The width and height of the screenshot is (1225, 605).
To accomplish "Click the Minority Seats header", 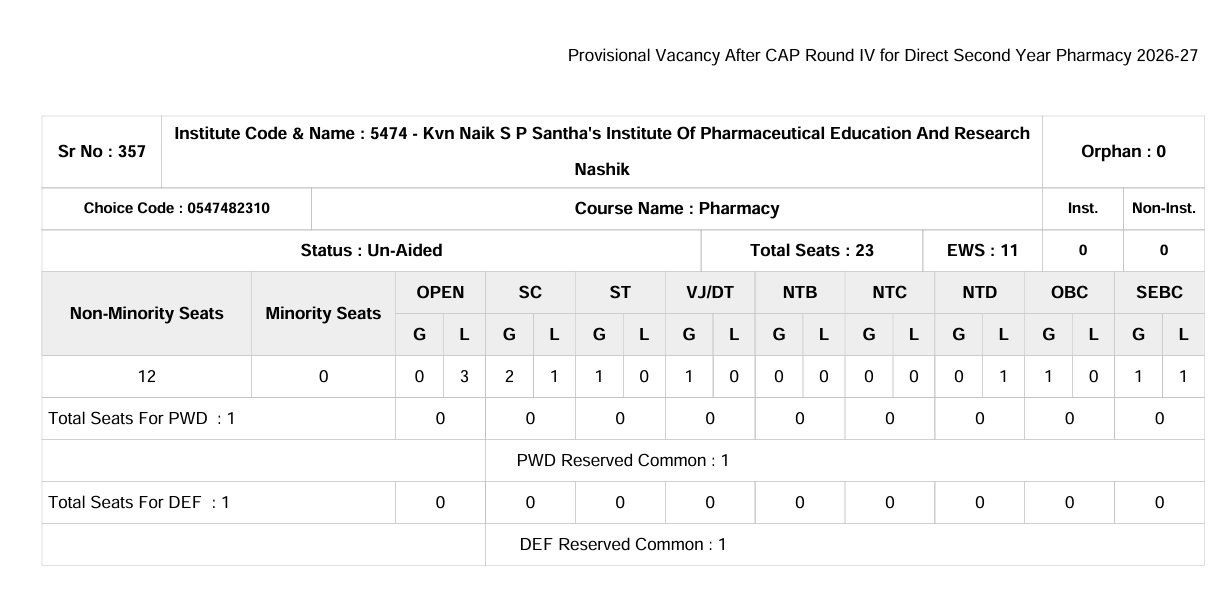I will point(324,313).
